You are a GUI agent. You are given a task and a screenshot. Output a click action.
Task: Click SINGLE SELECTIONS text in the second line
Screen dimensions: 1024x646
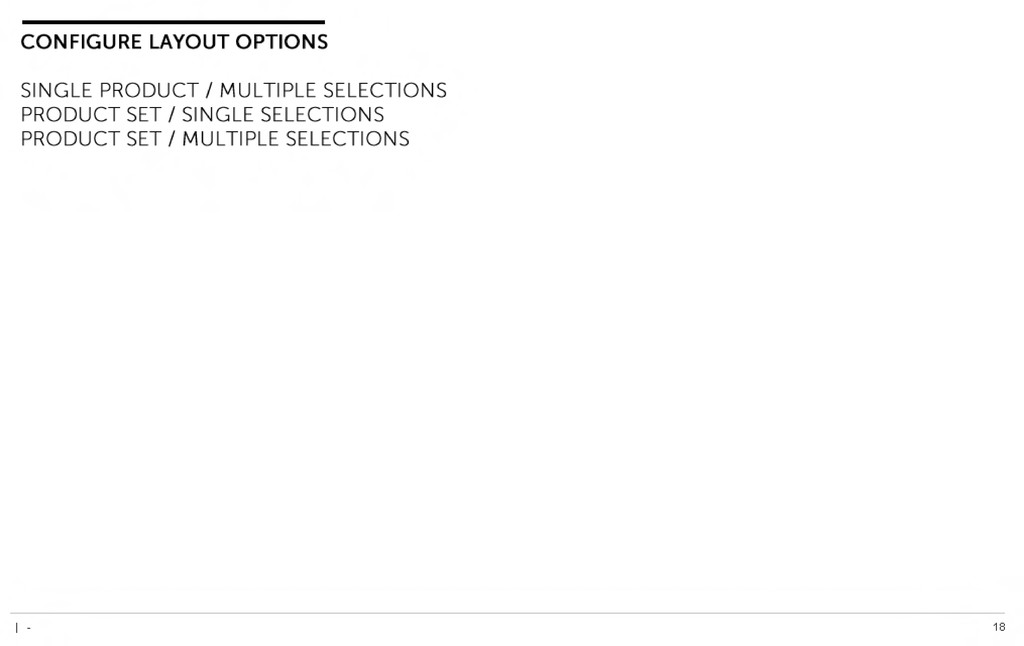[x=283, y=114]
